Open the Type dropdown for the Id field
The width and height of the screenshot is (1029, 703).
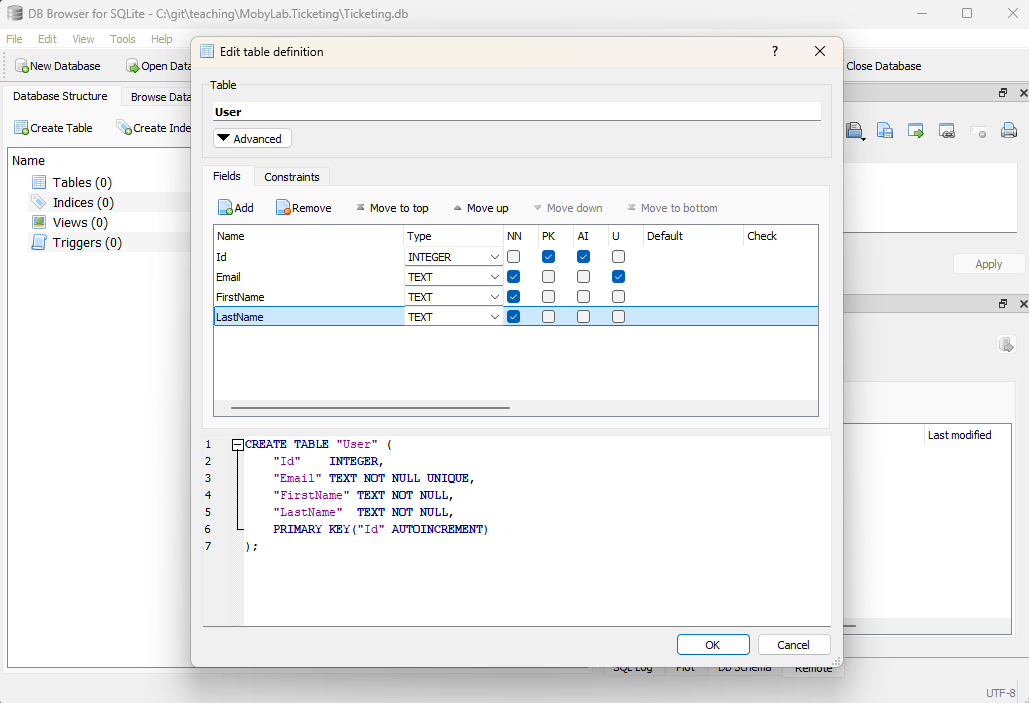(494, 257)
